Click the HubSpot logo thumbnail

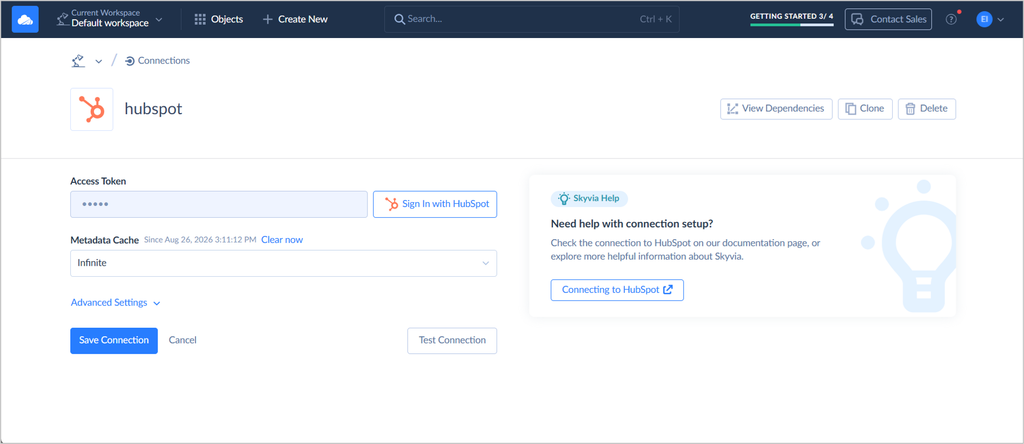click(91, 109)
